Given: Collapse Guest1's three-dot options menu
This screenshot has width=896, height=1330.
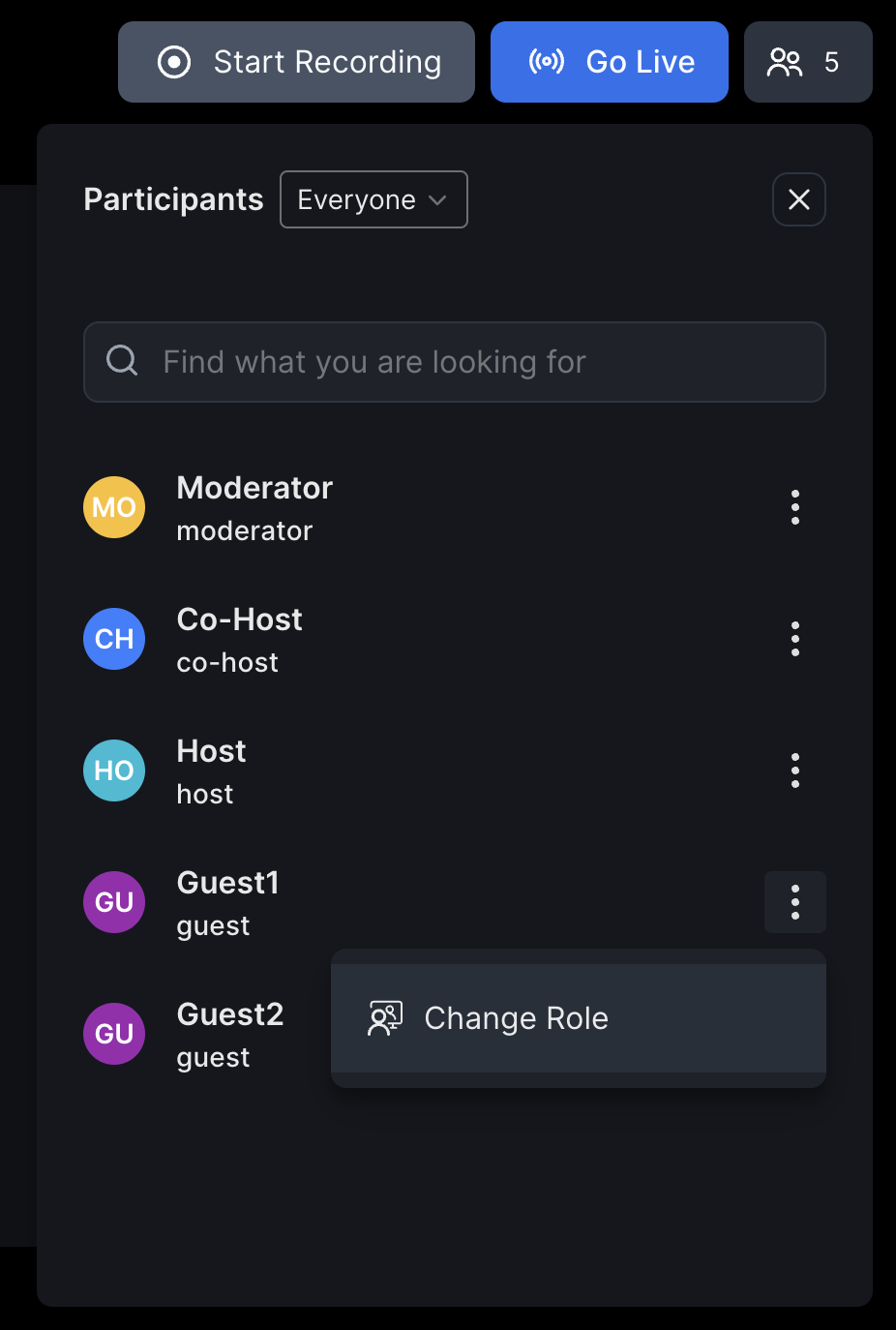Looking at the screenshot, I should 794,902.
